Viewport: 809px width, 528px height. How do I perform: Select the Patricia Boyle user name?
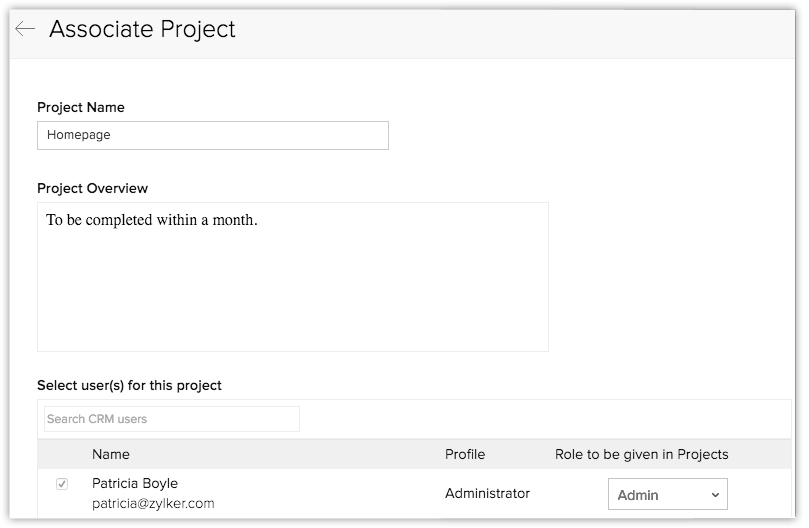pyautogui.click(x=135, y=483)
